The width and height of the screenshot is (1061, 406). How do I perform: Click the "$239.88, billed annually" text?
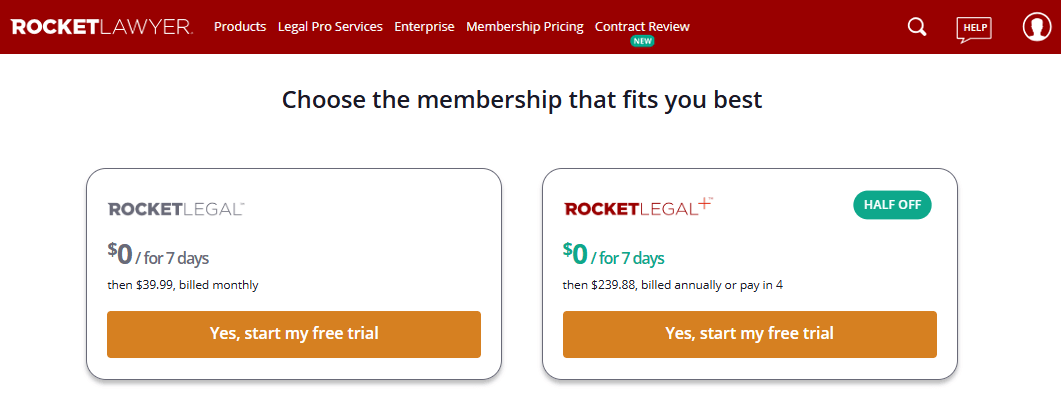[673, 285]
